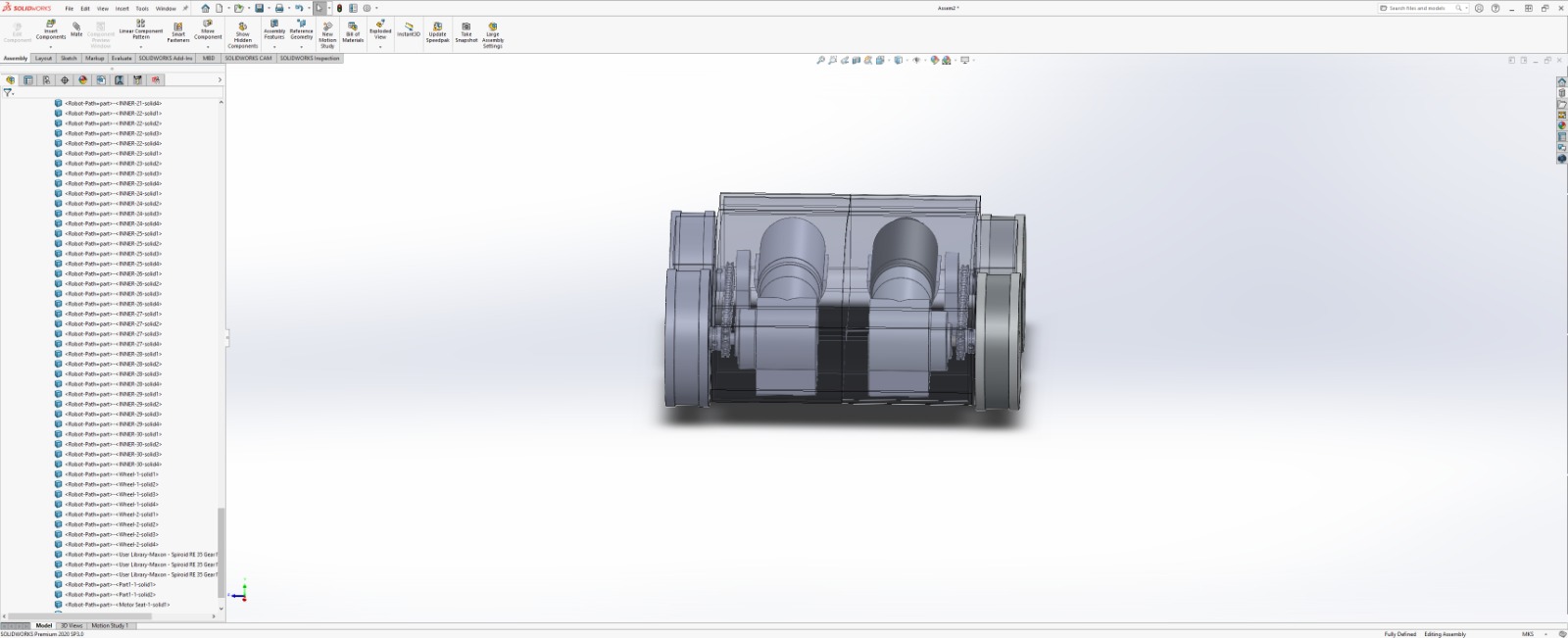Start a New Motion Study
Viewport: 1568px width, 638px height.
coord(327,32)
